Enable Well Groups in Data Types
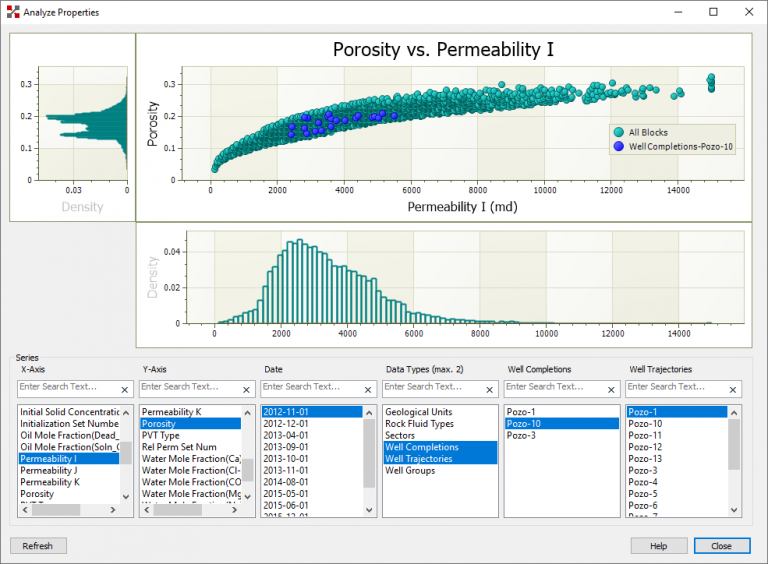 pos(410,471)
